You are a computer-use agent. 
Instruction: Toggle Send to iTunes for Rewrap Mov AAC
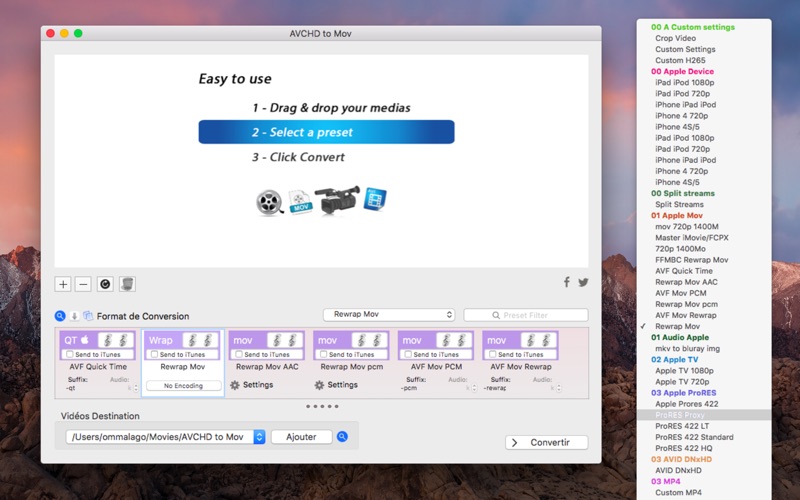239,354
